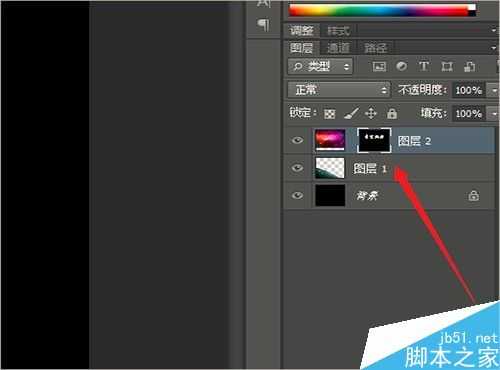This screenshot has width=500, height=370.
Task: Click the 填充 label
Action: (433, 113)
